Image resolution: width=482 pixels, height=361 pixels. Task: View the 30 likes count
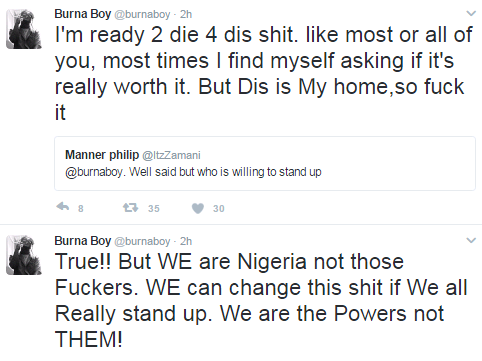[x=219, y=209]
